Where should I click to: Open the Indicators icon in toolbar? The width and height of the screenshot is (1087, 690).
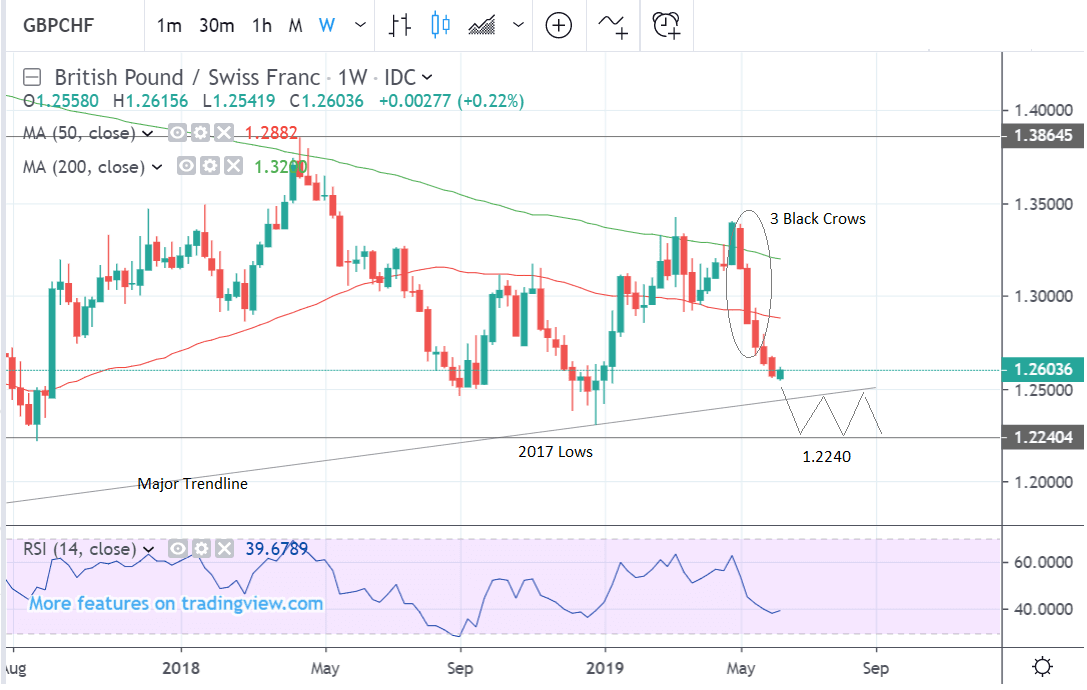(x=613, y=25)
